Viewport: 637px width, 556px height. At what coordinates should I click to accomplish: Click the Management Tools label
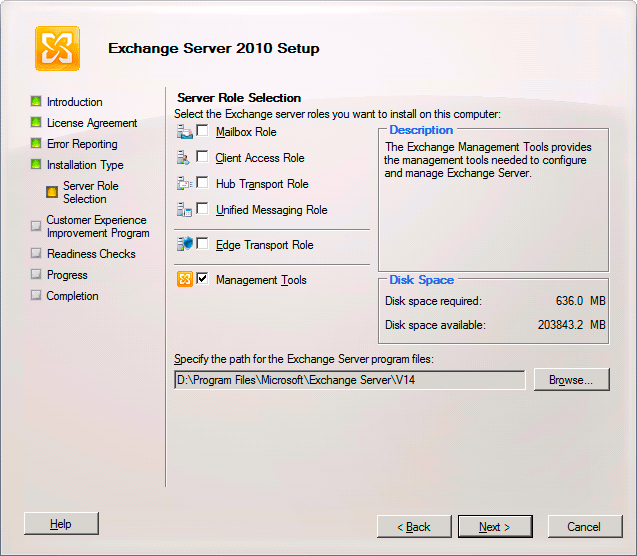pos(261,280)
